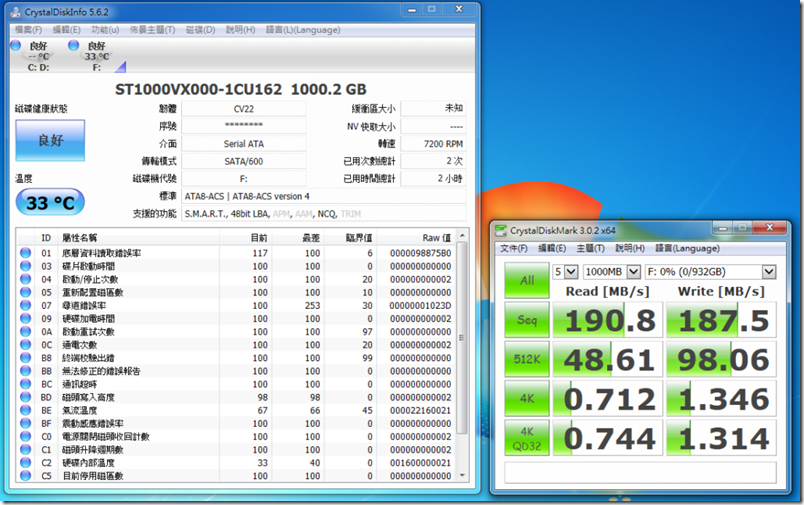Click status orb for attribute BD row
Image resolution: width=804 pixels, height=505 pixels.
coord(26,397)
